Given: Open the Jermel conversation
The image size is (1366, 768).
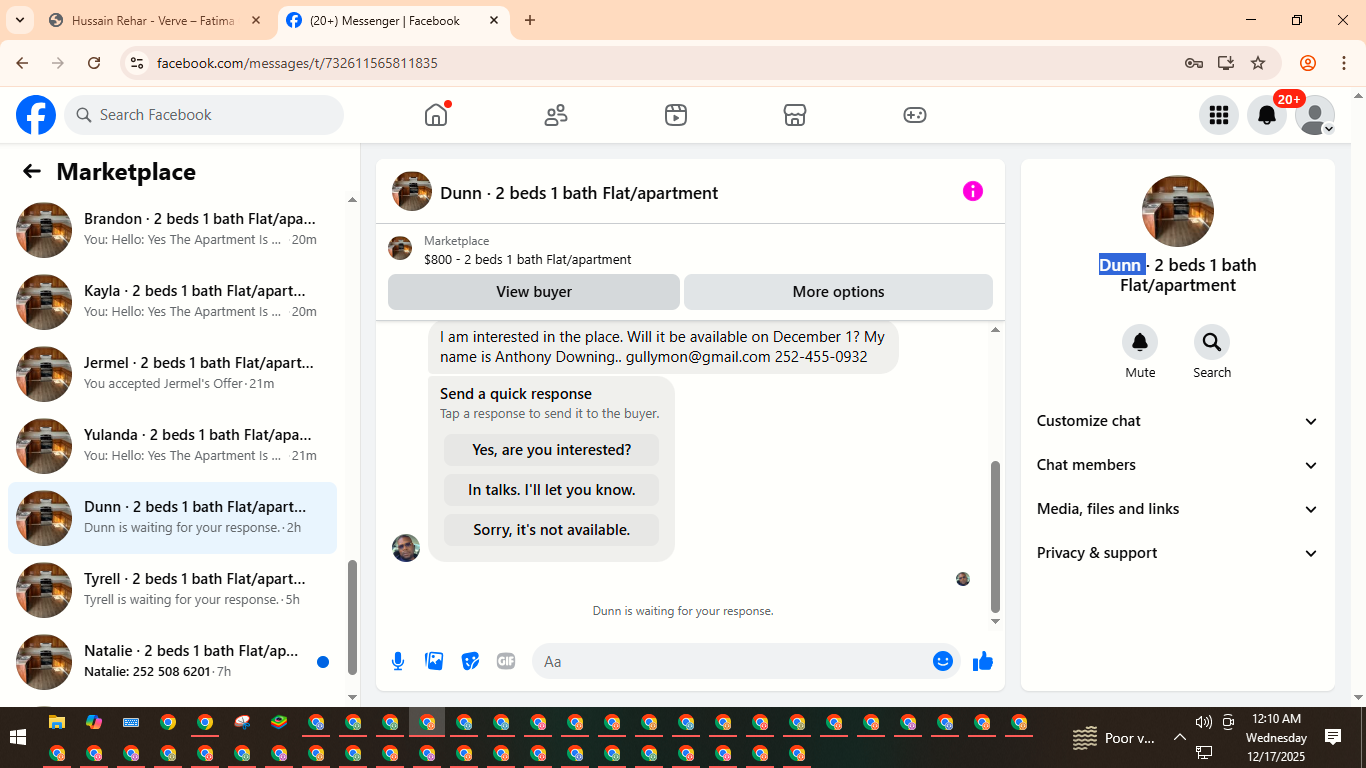Looking at the screenshot, I should (172, 374).
